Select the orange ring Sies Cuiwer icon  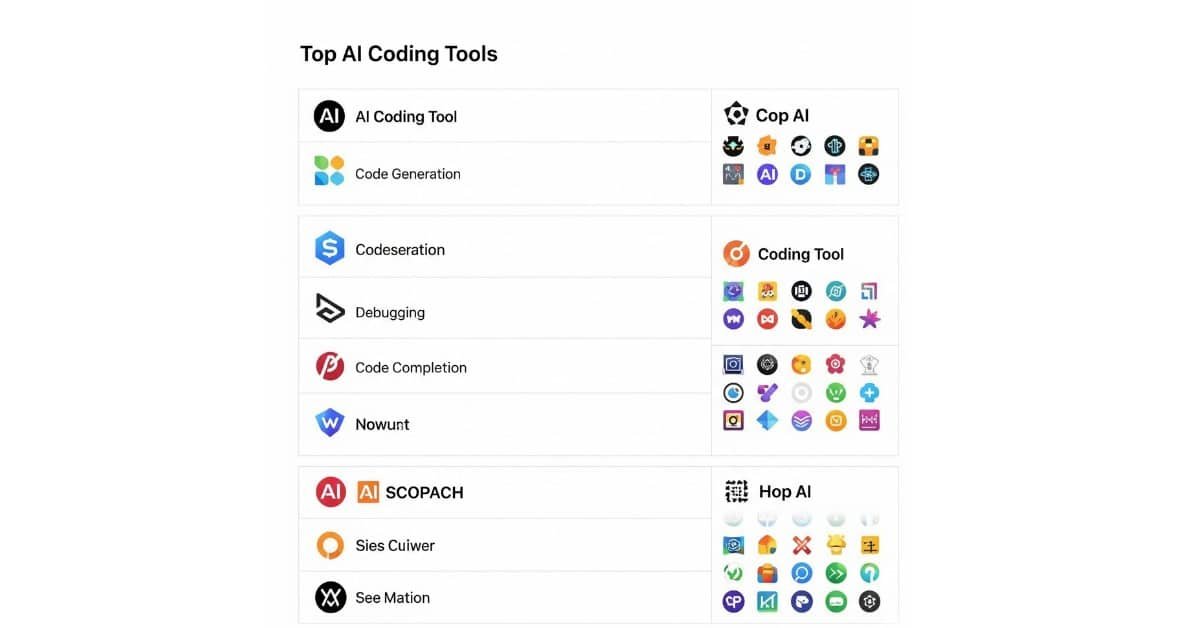(330, 545)
